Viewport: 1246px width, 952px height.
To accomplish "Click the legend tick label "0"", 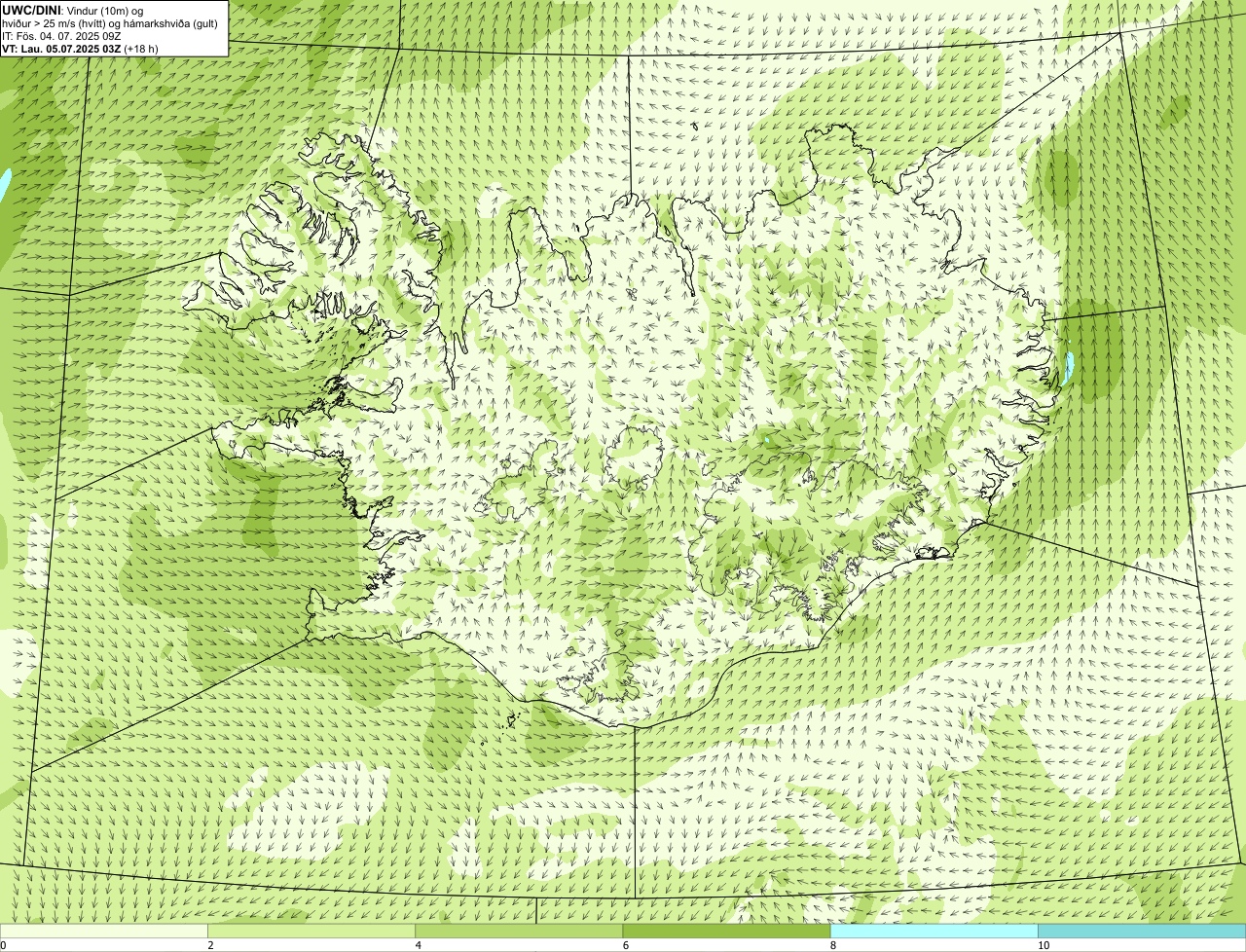I will 3,945.
